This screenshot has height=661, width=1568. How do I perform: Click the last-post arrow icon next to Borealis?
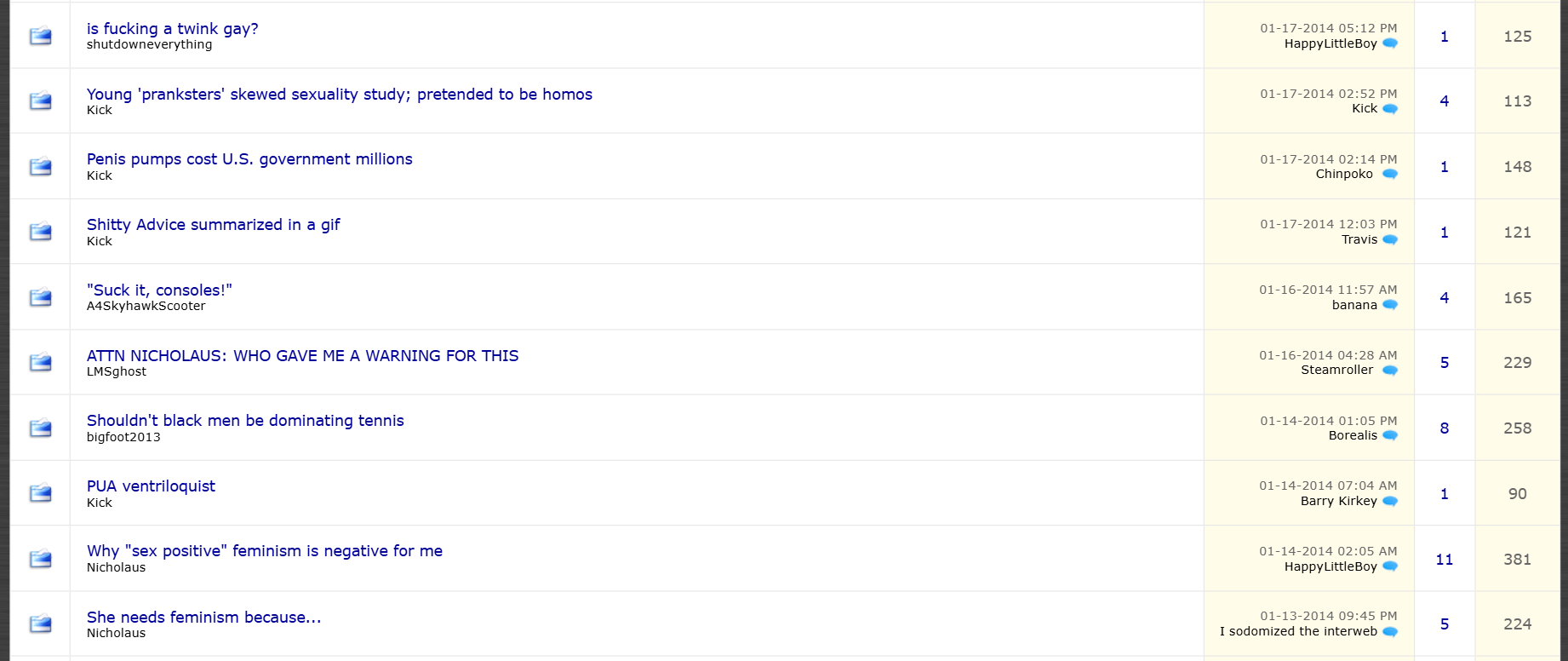pos(1390,436)
